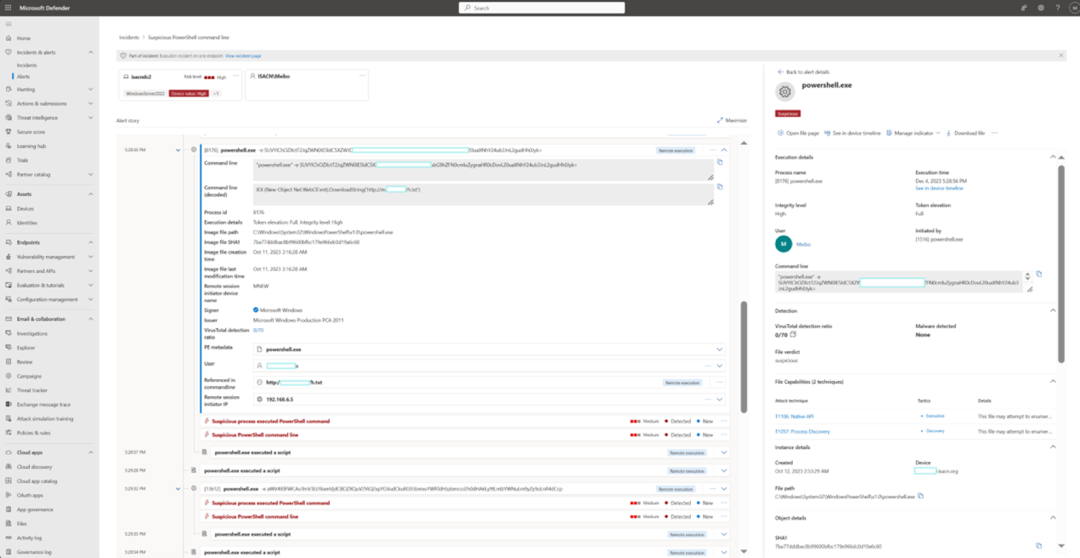Open the VirusTotal detection ratio external icon
Image resolution: width=1080 pixels, height=558 pixels.
pyautogui.click(x=793, y=334)
